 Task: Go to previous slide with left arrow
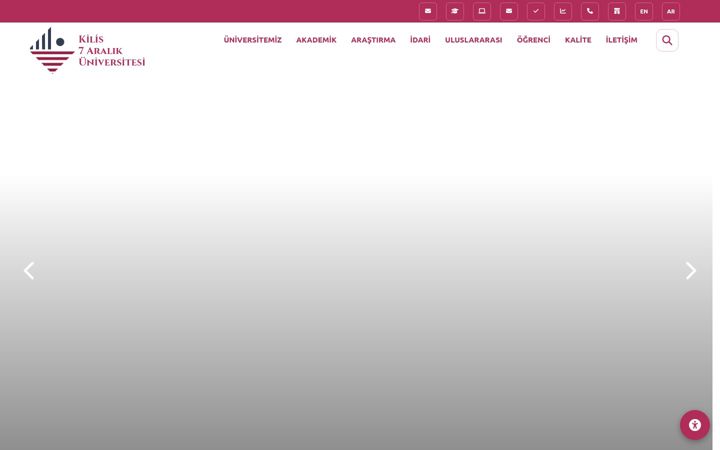click(29, 270)
